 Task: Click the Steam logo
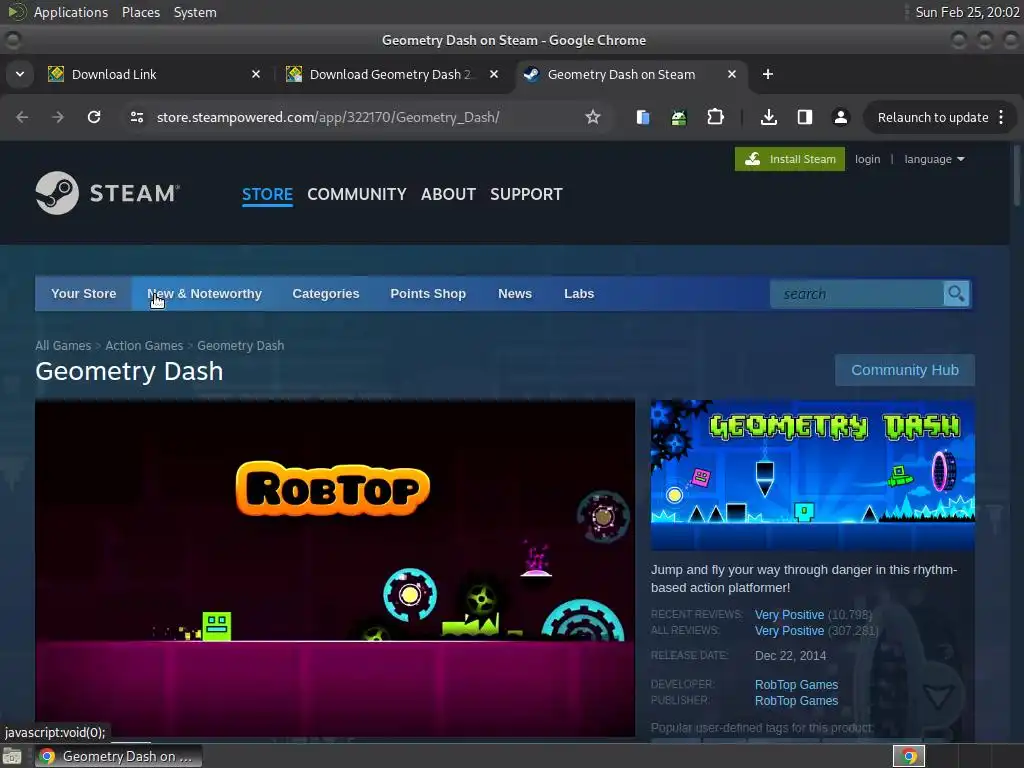pos(107,193)
